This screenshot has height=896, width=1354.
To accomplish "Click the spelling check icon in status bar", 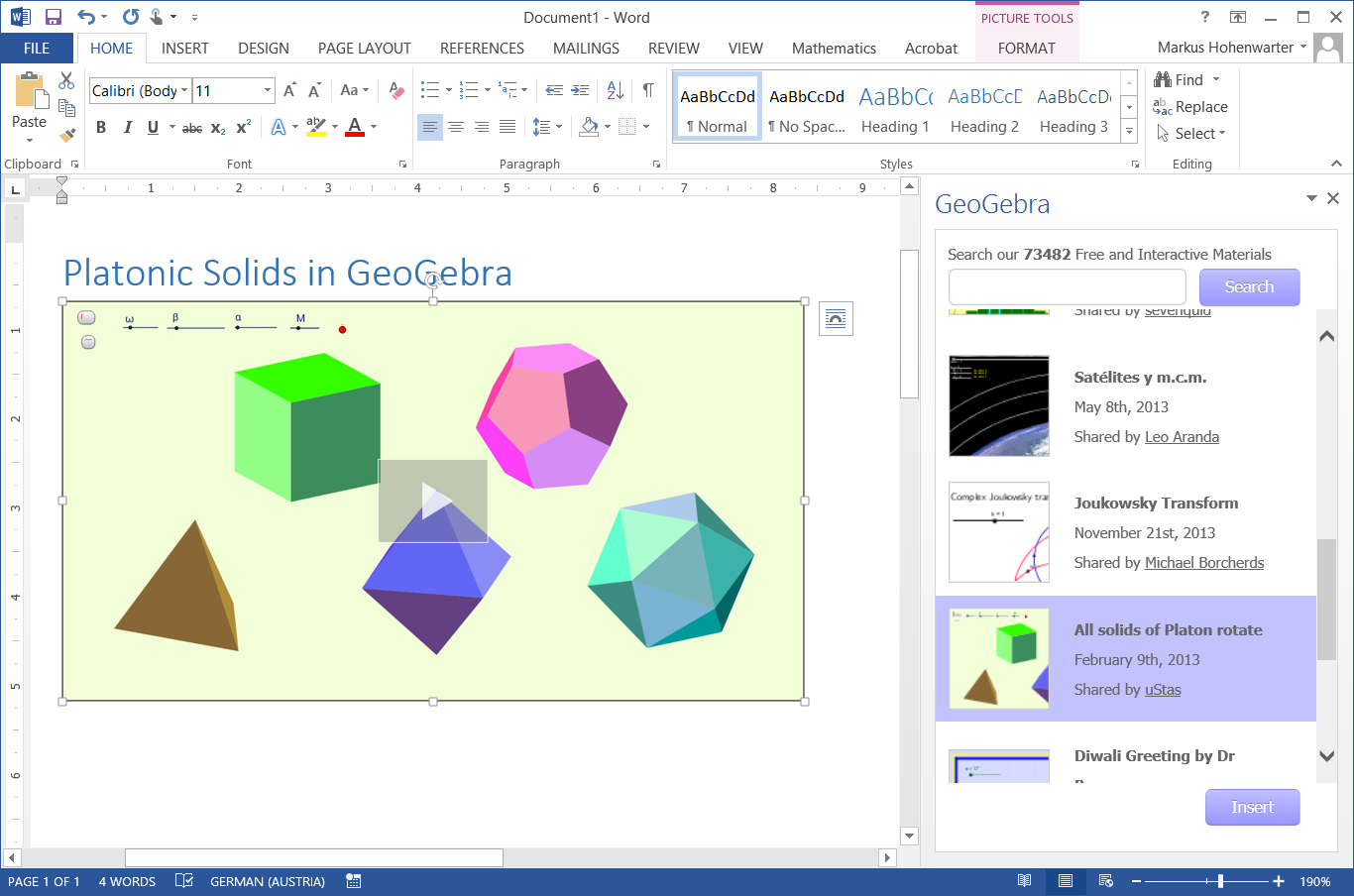I will click(184, 881).
